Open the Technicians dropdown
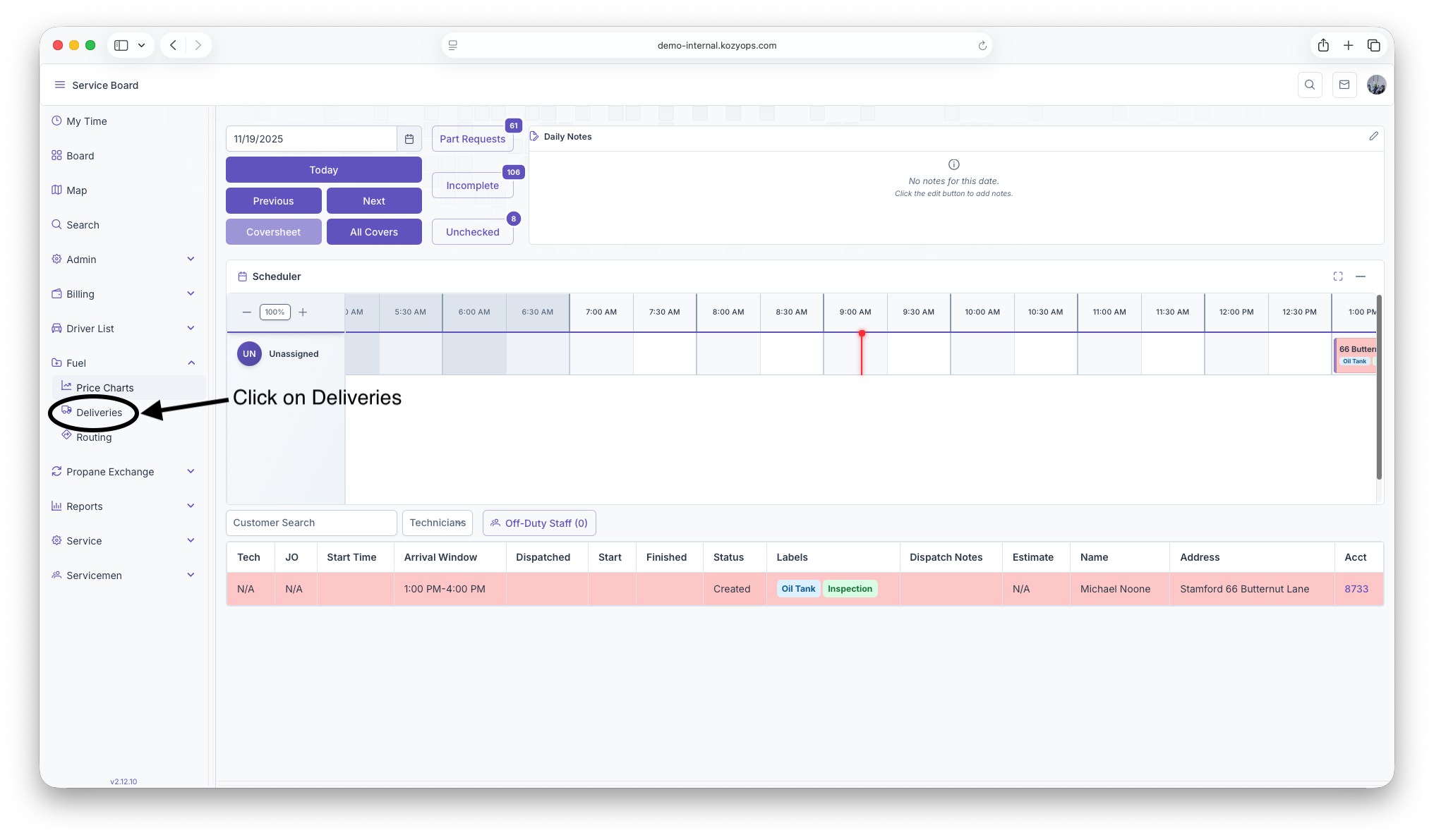This screenshot has width=1434, height=840. pyautogui.click(x=438, y=523)
